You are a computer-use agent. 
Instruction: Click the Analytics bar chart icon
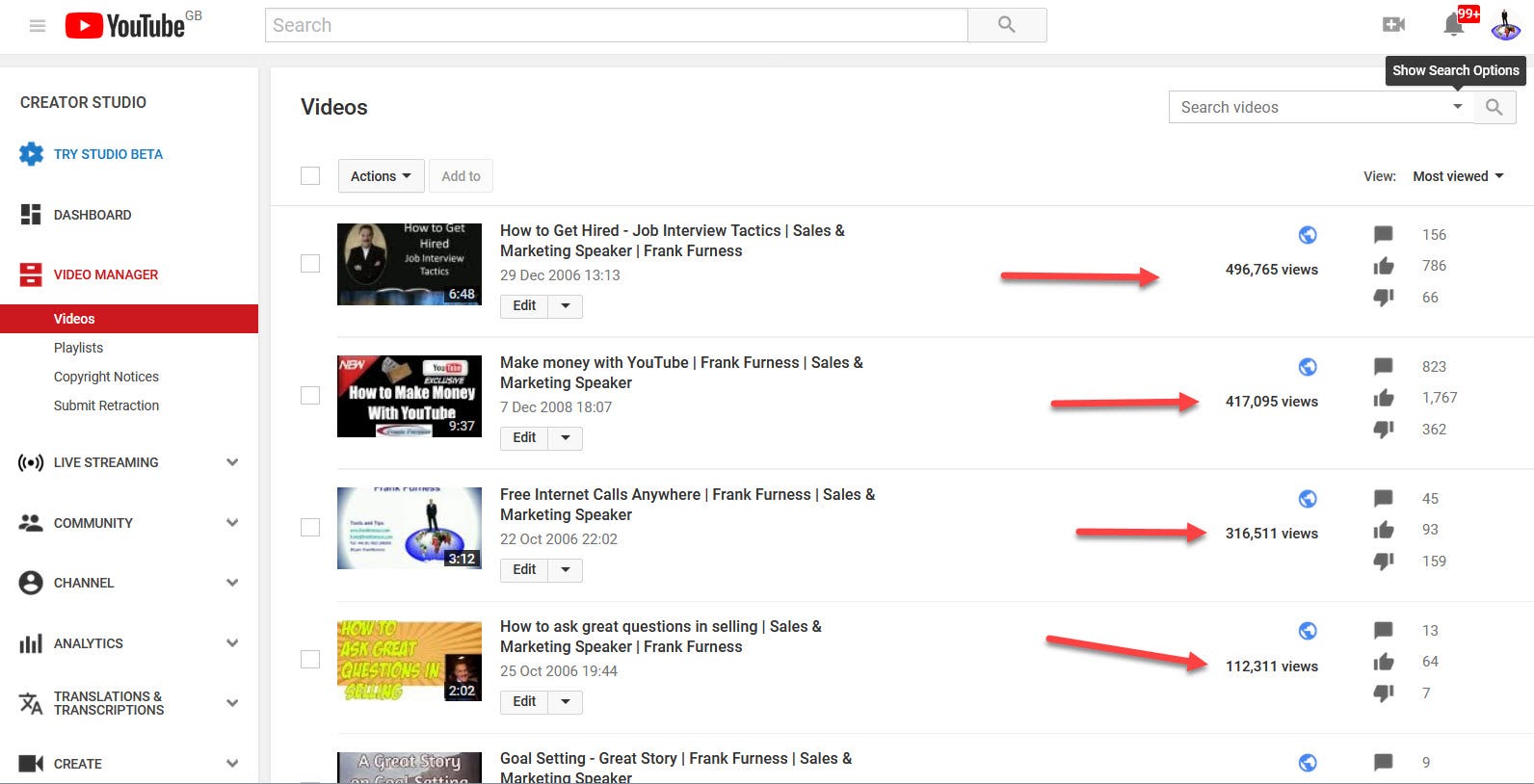pyautogui.click(x=31, y=643)
